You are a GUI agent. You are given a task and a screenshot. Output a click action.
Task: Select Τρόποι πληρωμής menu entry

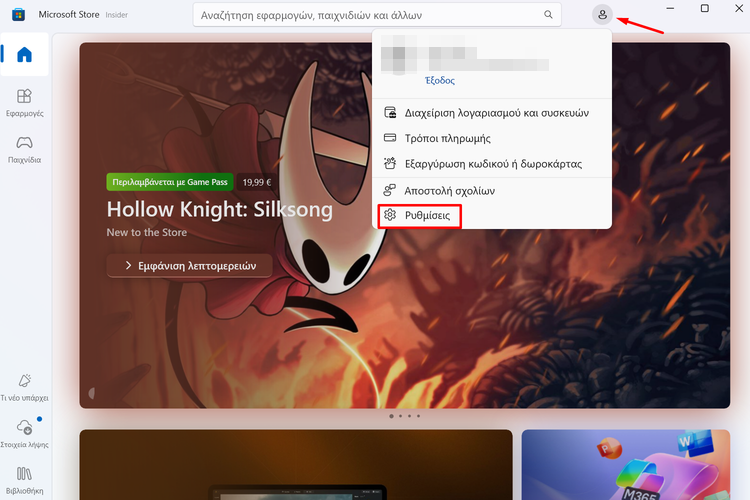point(492,138)
